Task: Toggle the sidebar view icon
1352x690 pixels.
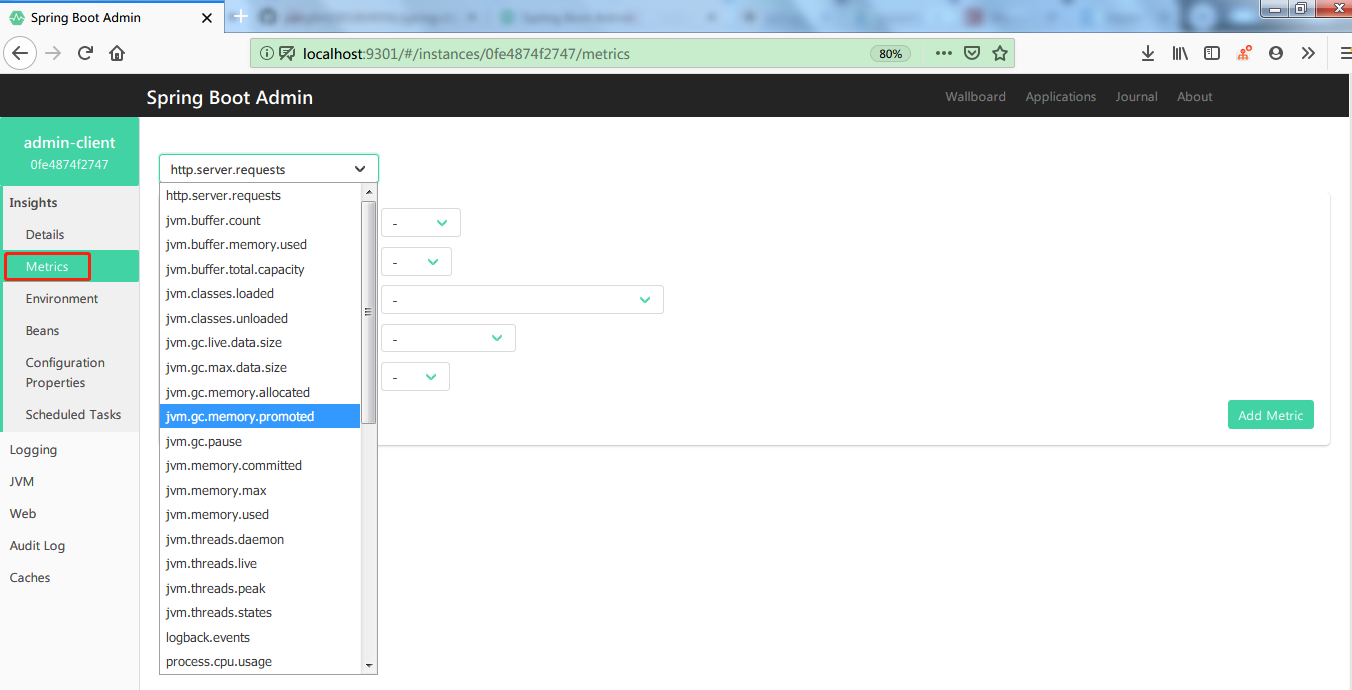Action: tap(1212, 53)
